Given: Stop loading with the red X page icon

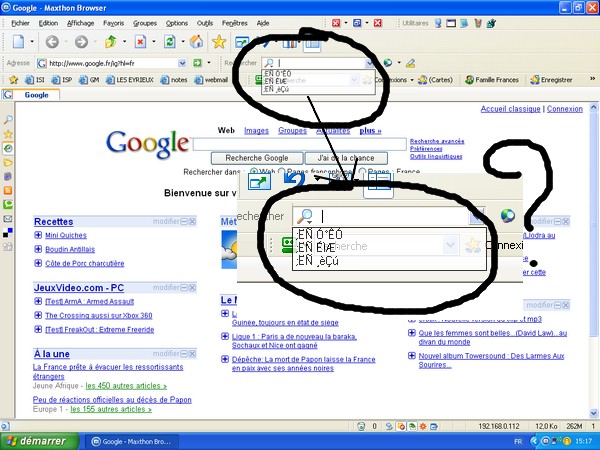Looking at the screenshot, I should (x=140, y=41).
